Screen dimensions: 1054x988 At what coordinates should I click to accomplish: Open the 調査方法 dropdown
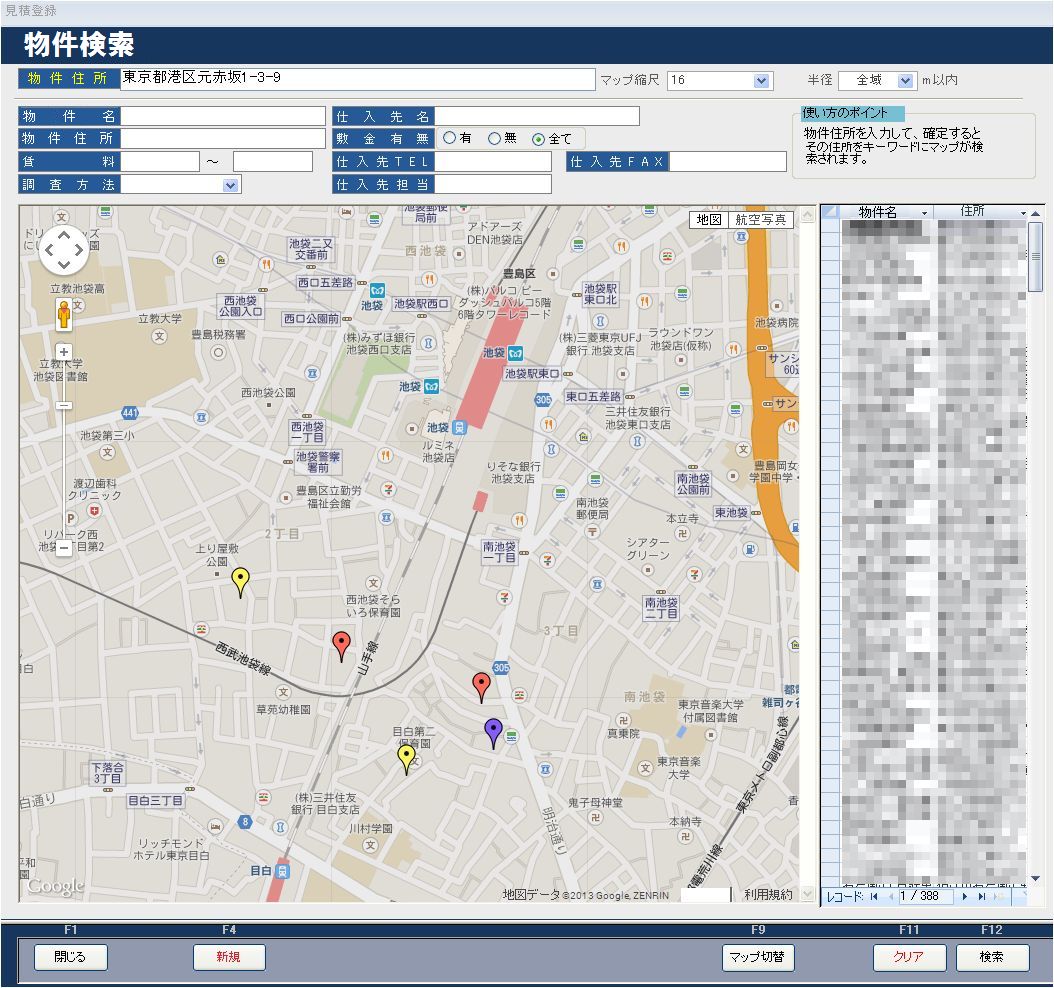pos(231,186)
